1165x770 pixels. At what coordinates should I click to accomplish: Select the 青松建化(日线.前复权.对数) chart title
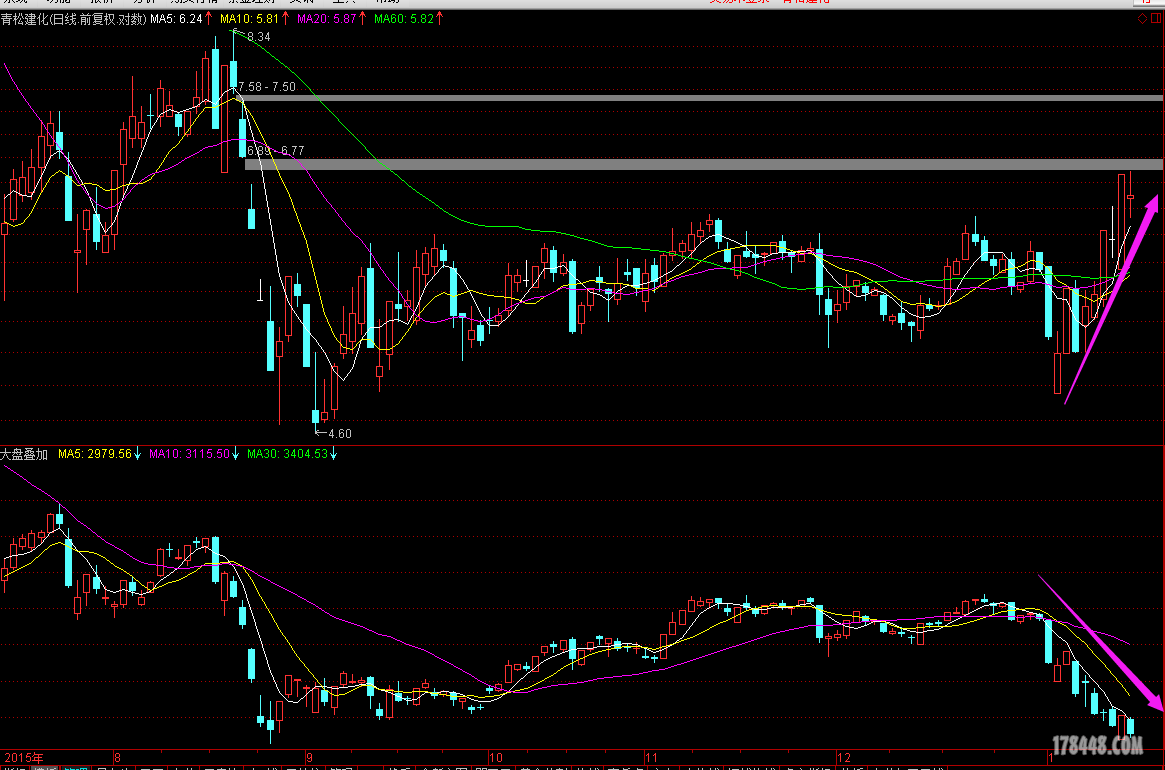(74, 19)
